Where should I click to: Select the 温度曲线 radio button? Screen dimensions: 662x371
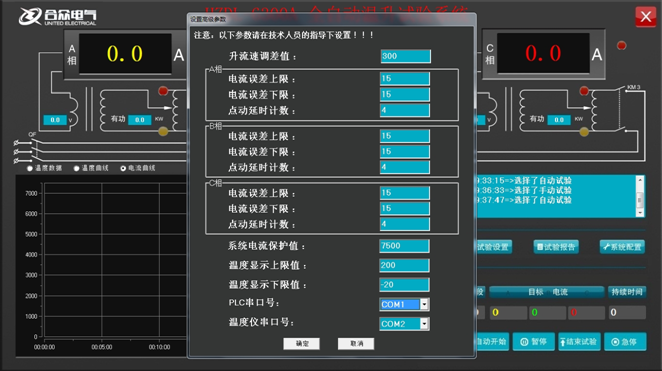coord(76,168)
